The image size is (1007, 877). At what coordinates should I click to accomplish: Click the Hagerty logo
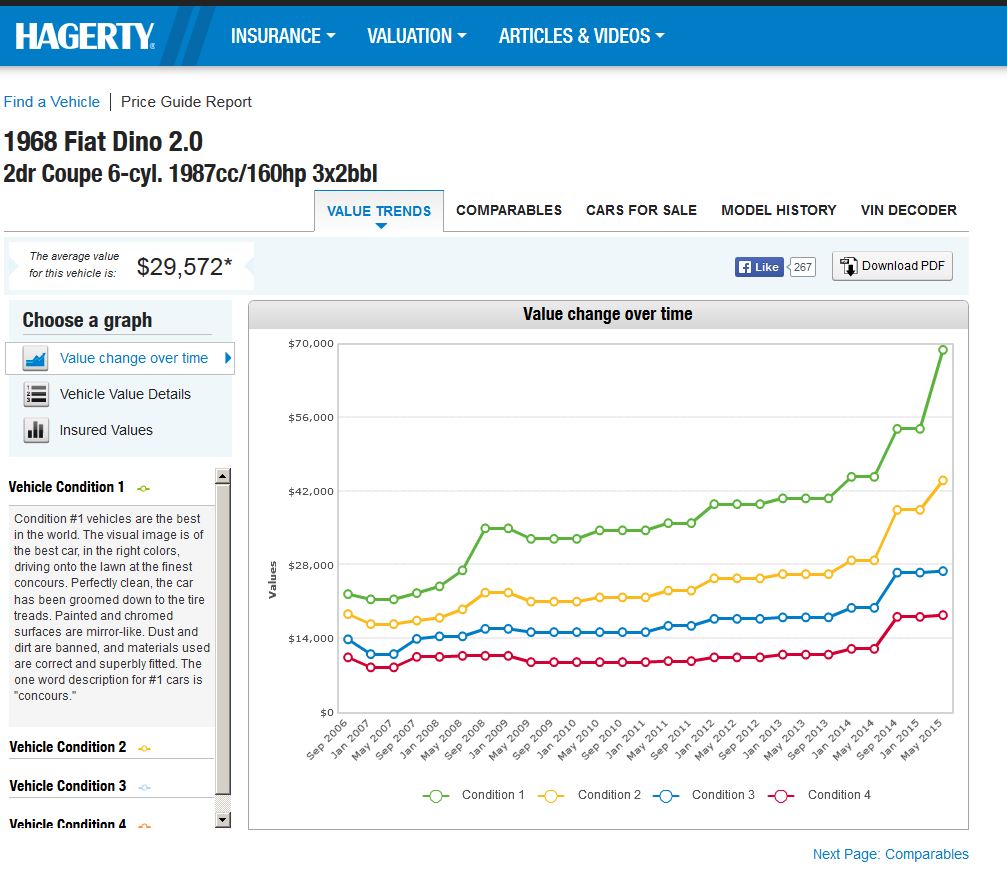tap(85, 36)
